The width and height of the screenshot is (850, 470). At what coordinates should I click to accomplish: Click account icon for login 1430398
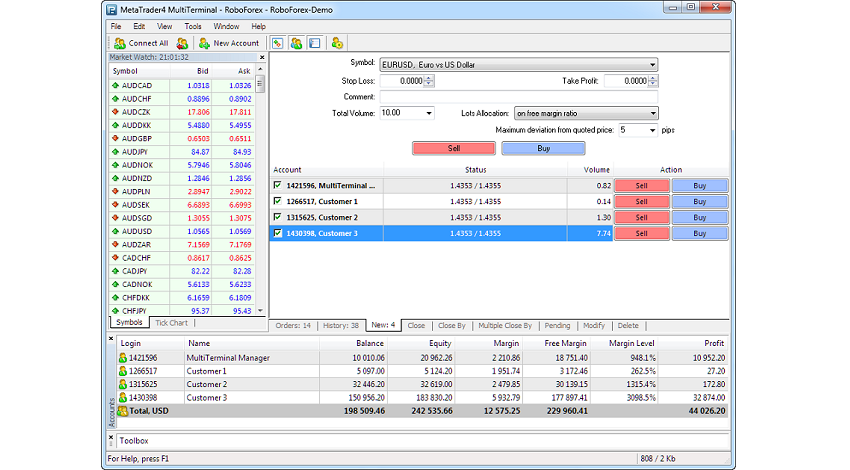(x=123, y=398)
